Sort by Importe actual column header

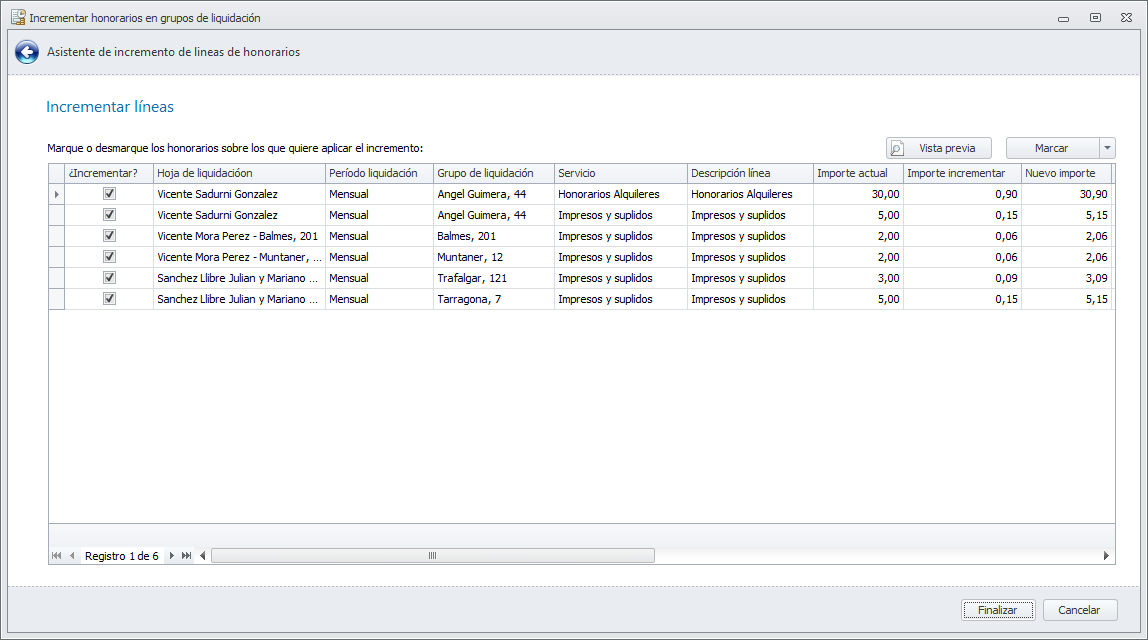pos(858,174)
